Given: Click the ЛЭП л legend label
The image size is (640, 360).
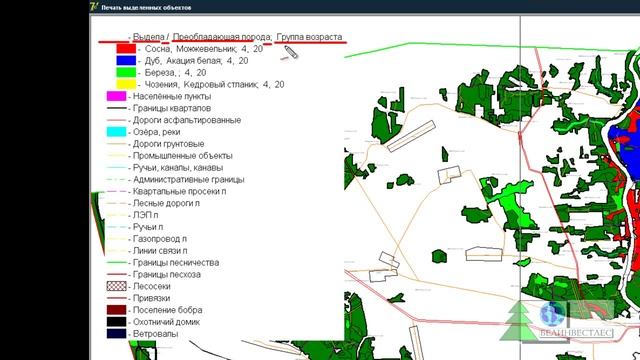Looking at the screenshot, I should pos(145,215).
